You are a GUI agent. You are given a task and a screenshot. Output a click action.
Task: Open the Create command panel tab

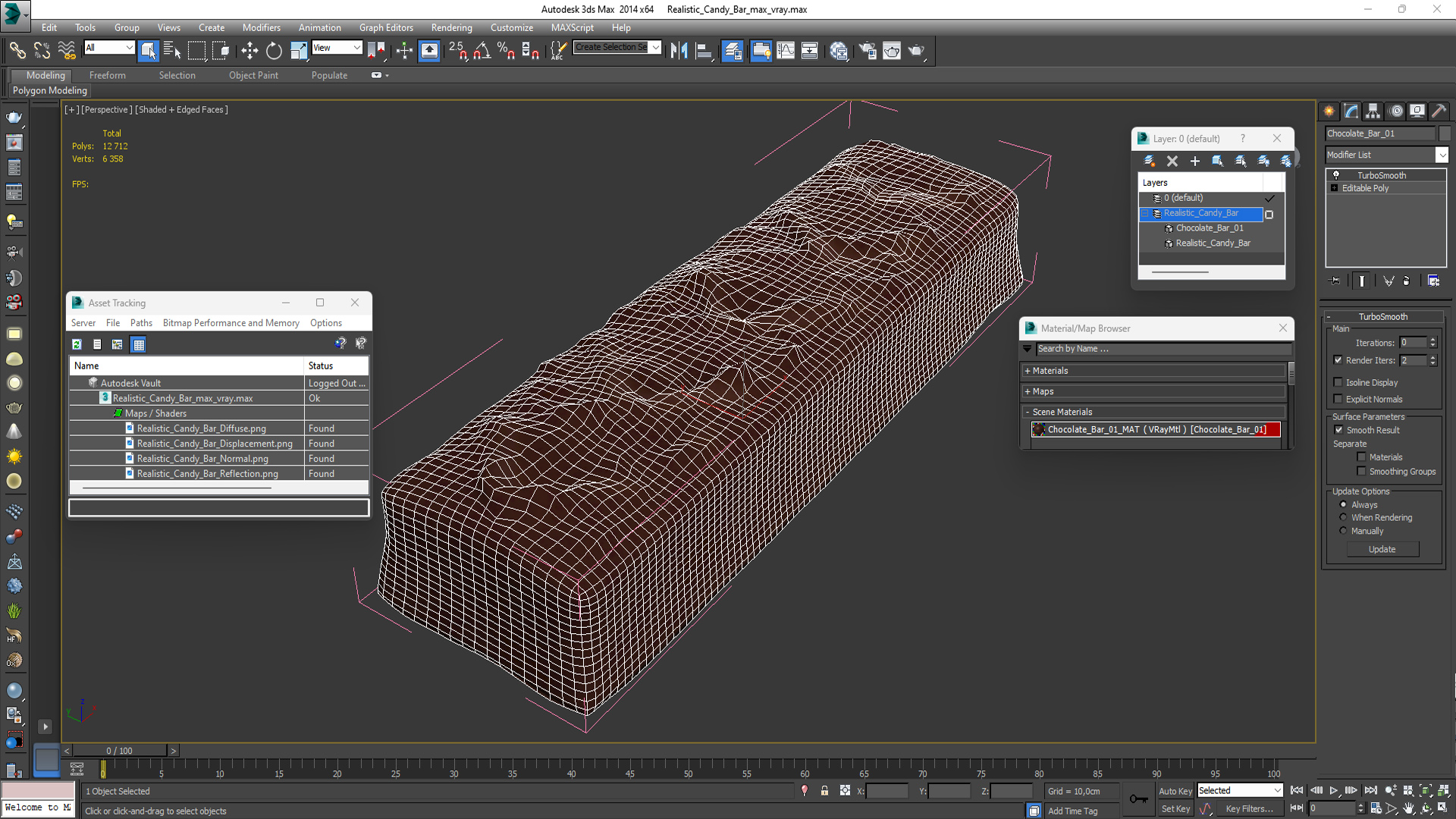click(1329, 111)
